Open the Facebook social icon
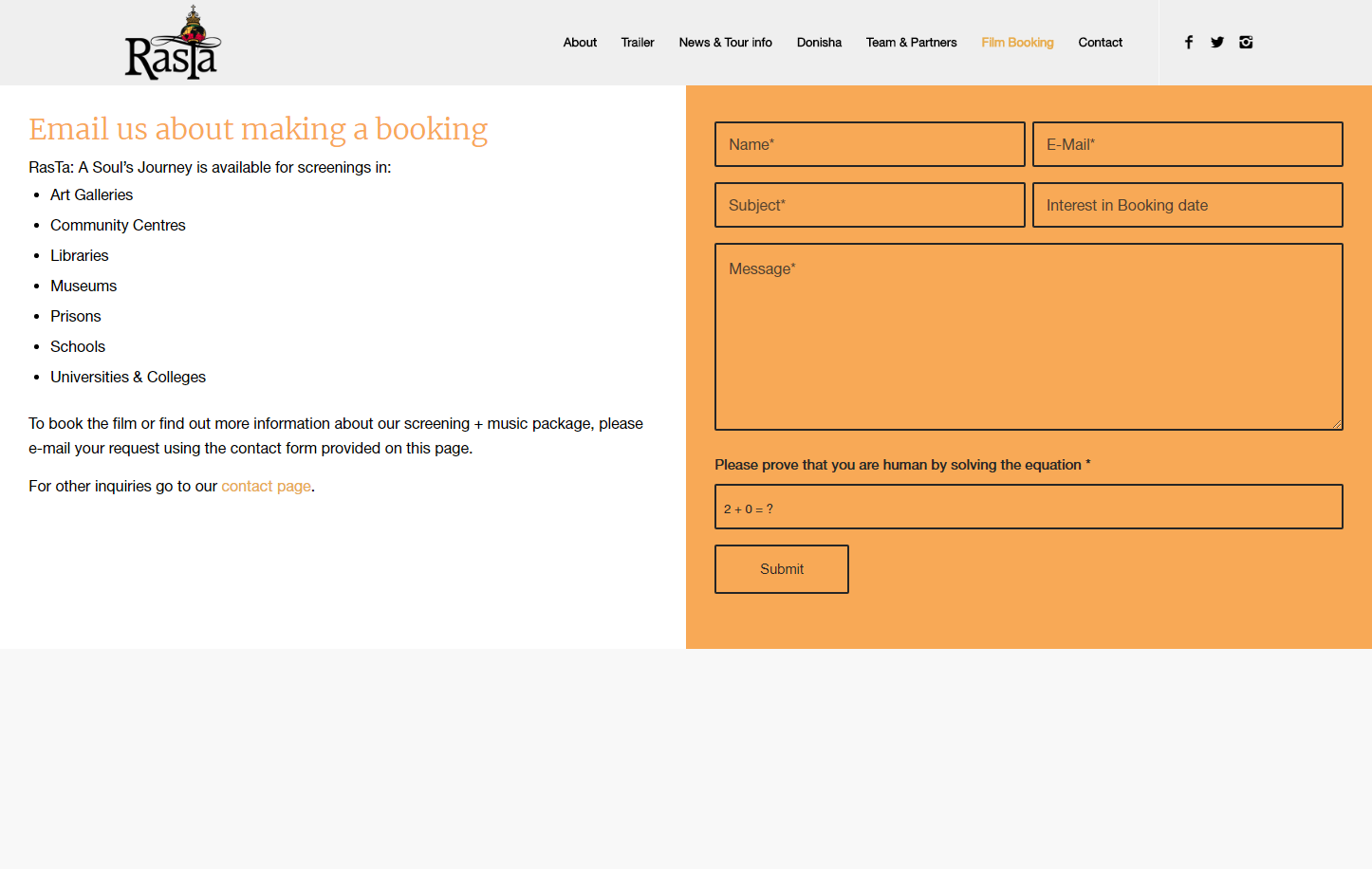The height and width of the screenshot is (869, 1372). (1189, 42)
